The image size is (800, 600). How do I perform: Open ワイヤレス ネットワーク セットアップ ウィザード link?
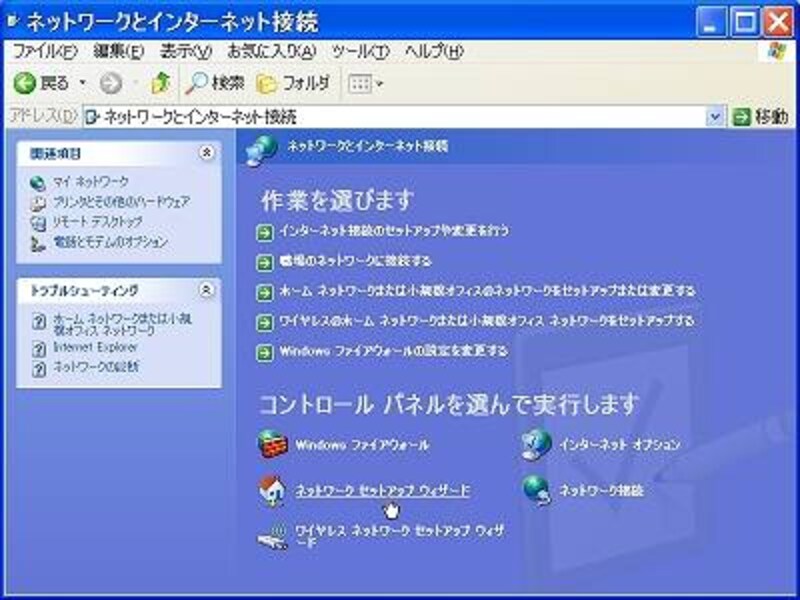click(x=400, y=536)
